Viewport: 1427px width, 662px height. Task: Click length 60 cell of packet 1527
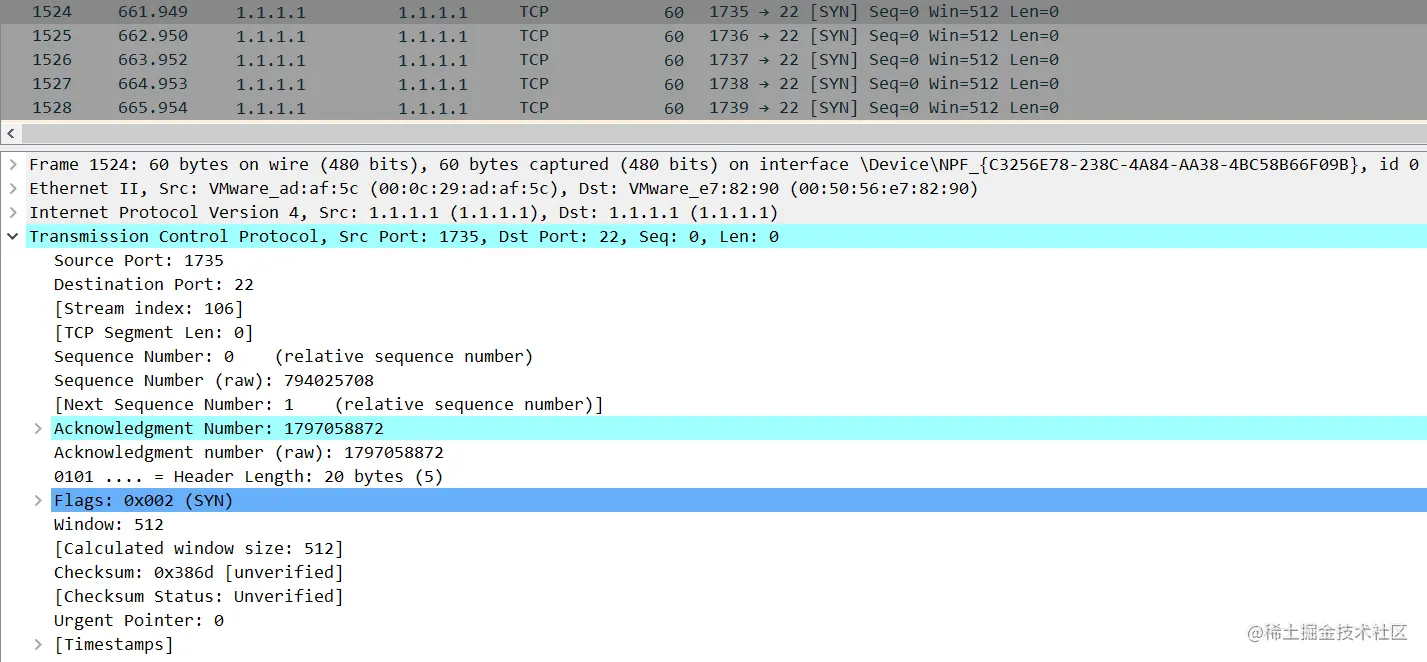click(x=674, y=84)
